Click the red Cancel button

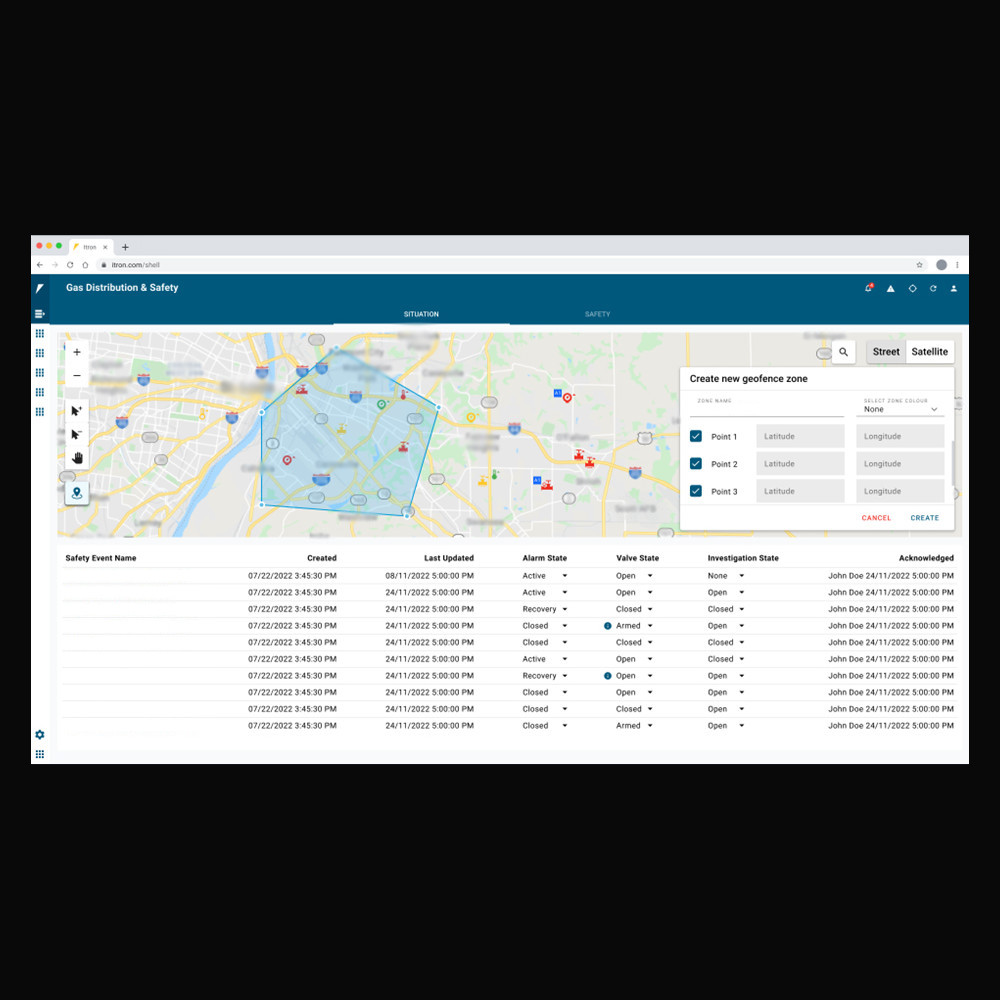click(876, 518)
